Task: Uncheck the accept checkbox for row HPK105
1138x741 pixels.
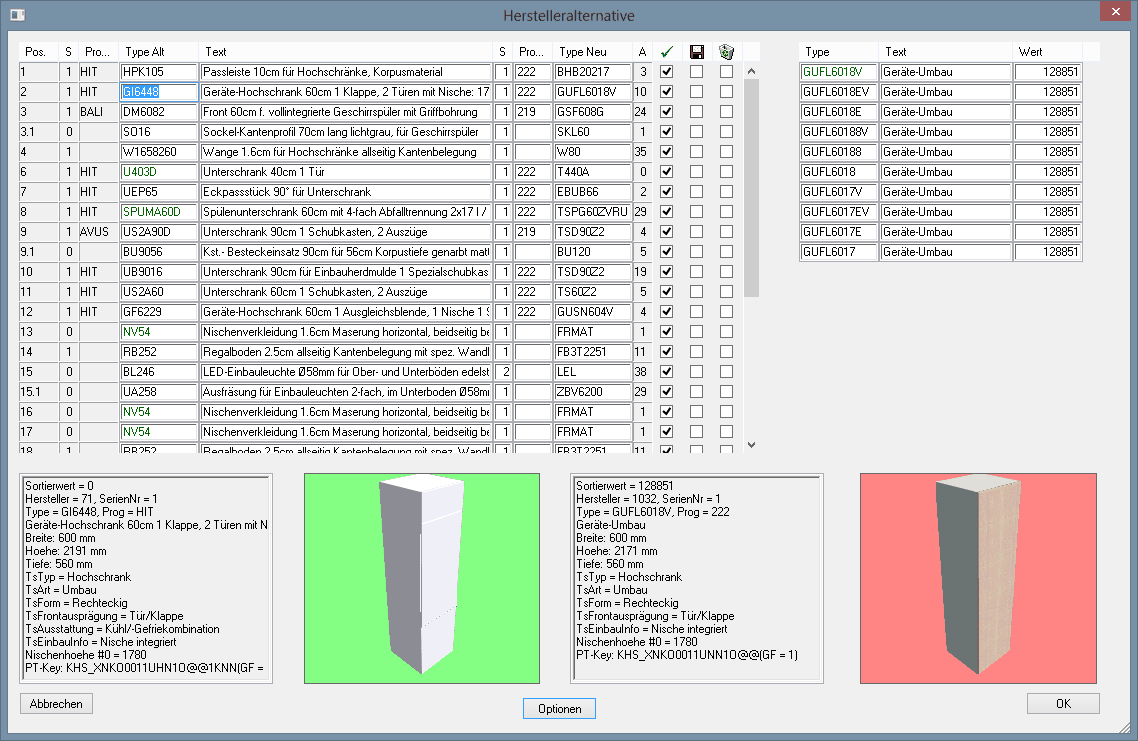Action: pyautogui.click(x=667, y=72)
